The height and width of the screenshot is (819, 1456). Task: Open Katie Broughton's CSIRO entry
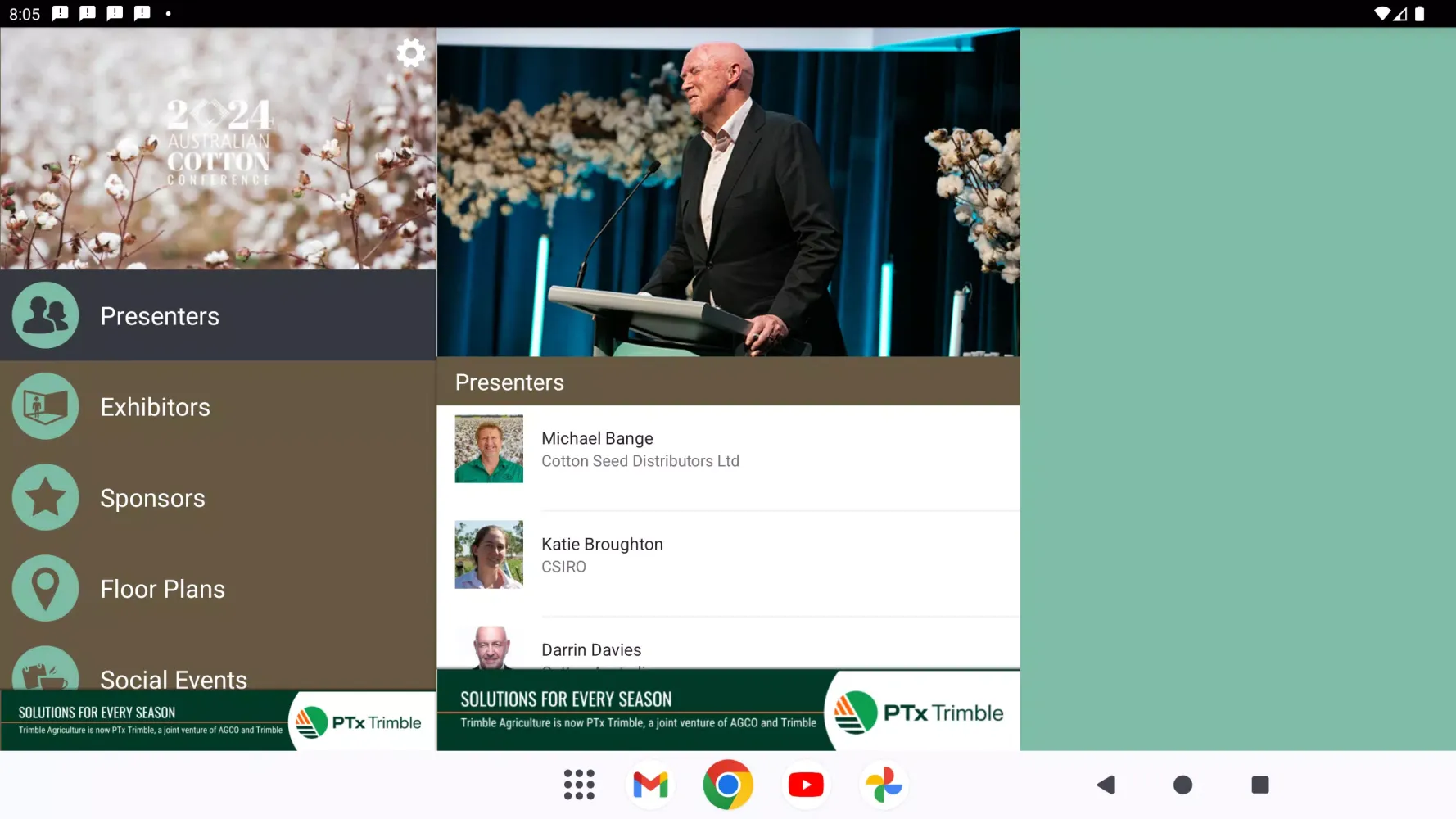coord(729,554)
